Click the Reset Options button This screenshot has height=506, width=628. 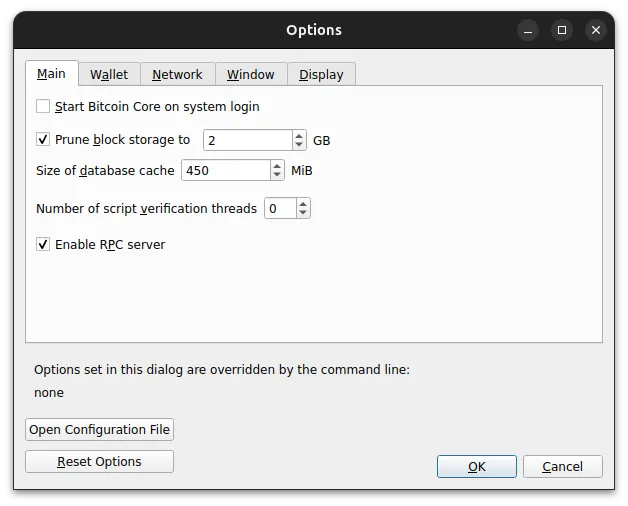coord(99,462)
